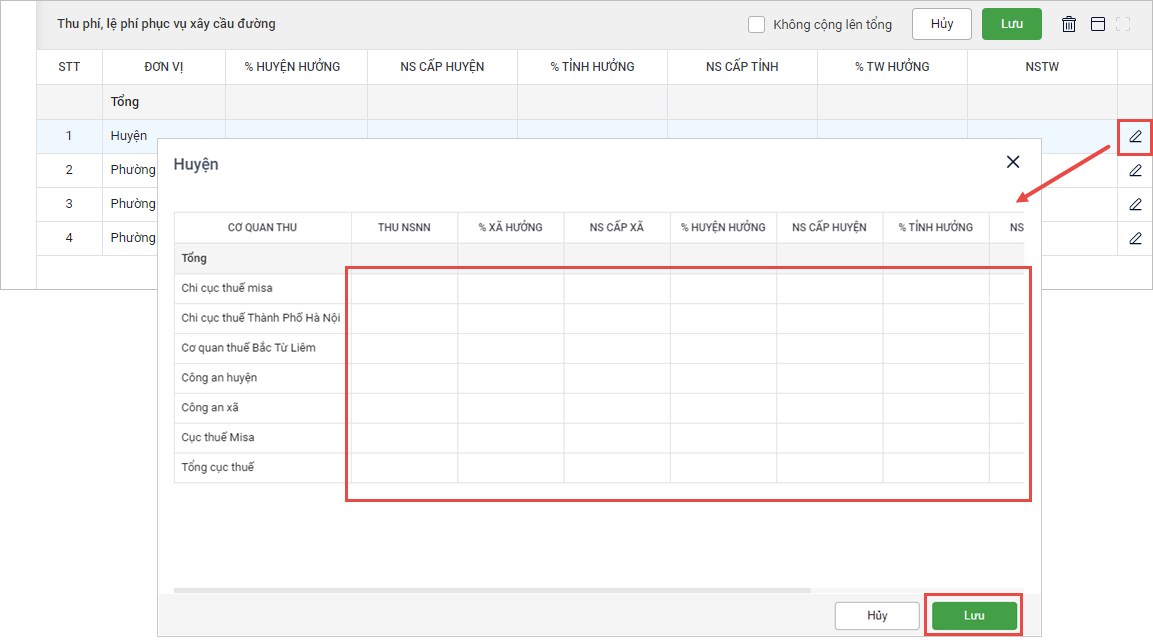Click % XÃ HƯỞNG cell for Công an huyện
1153x644 pixels.
coord(510,378)
